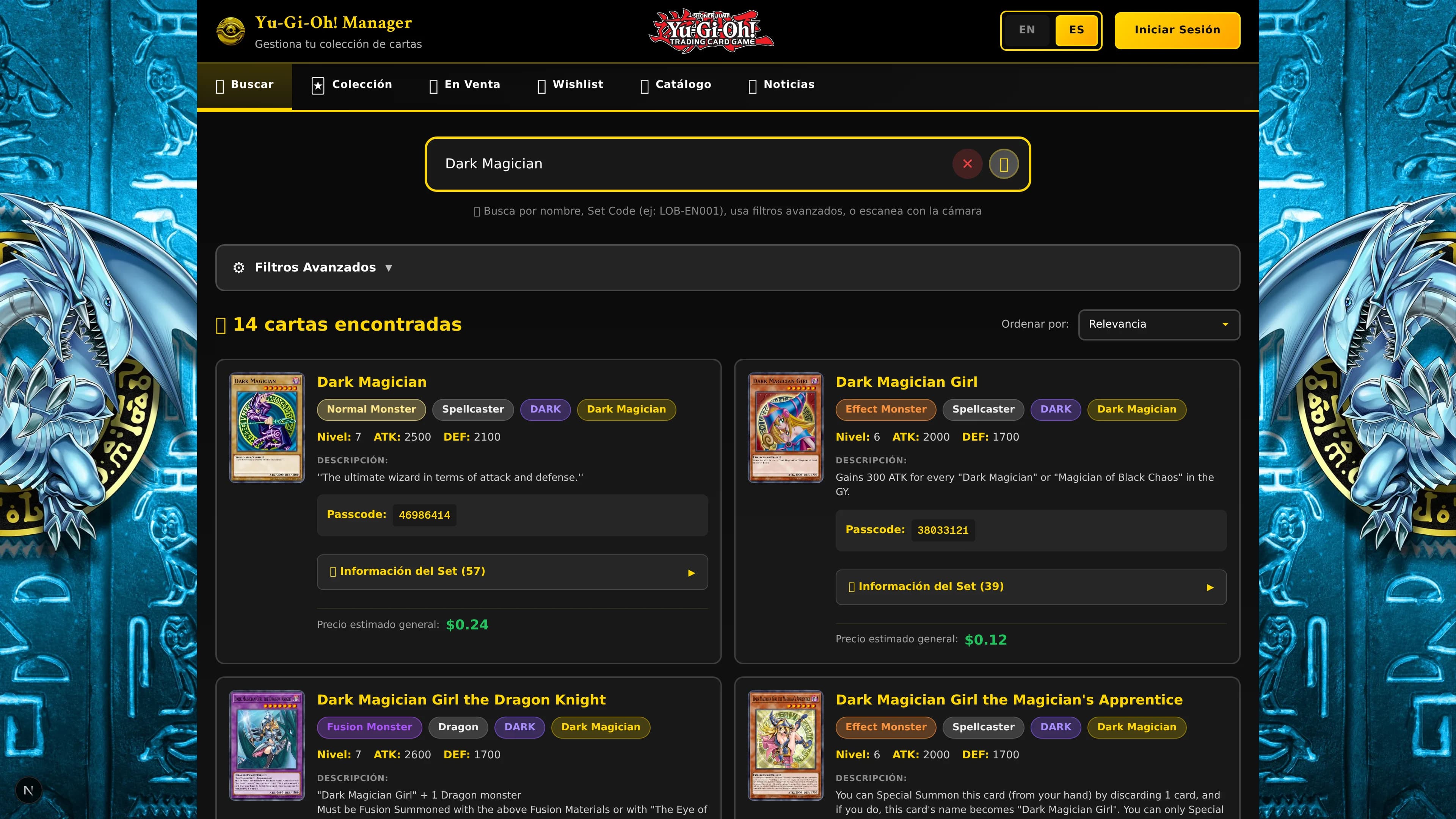Click the N badge at bottom-left corner

point(28,790)
